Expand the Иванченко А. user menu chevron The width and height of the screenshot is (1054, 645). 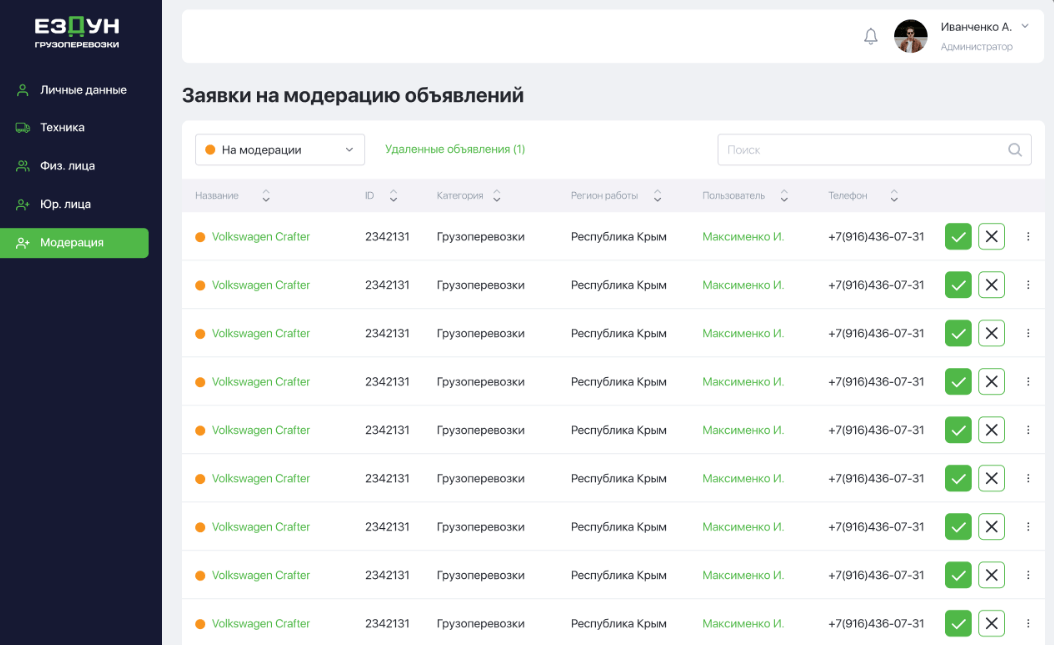coord(1025,26)
